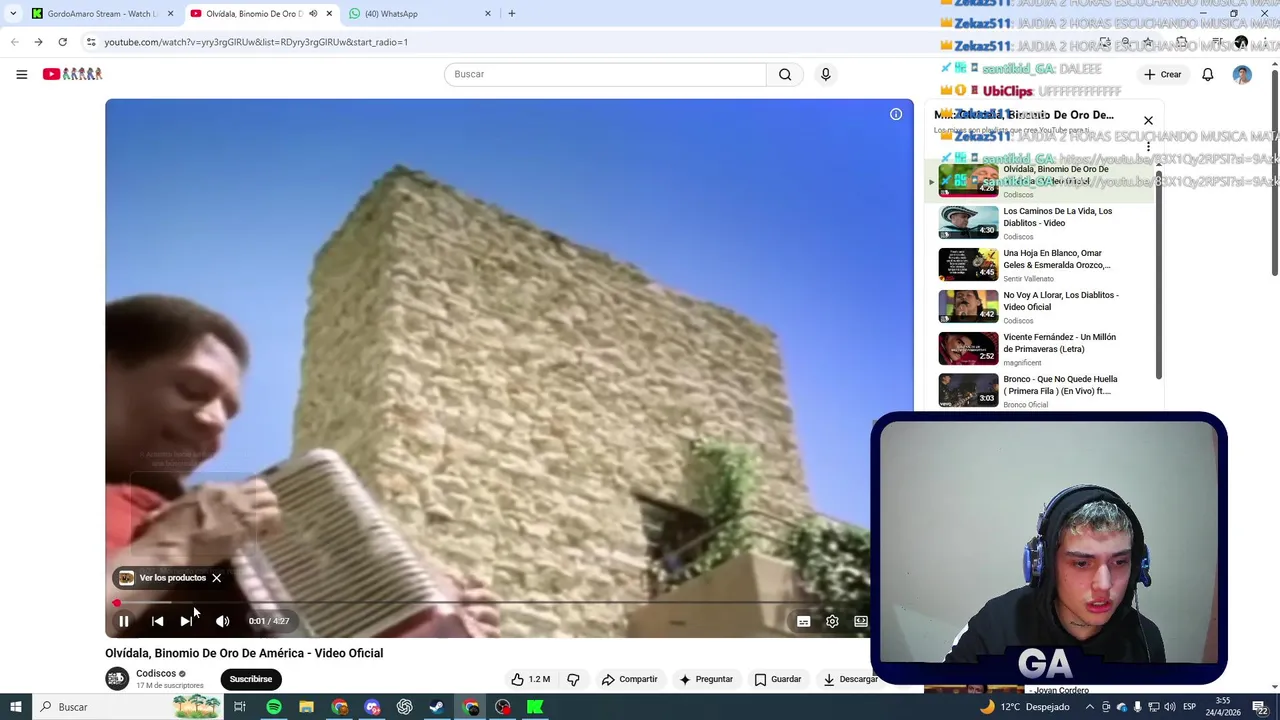Open the tab search dropdown arrow

click(13, 14)
